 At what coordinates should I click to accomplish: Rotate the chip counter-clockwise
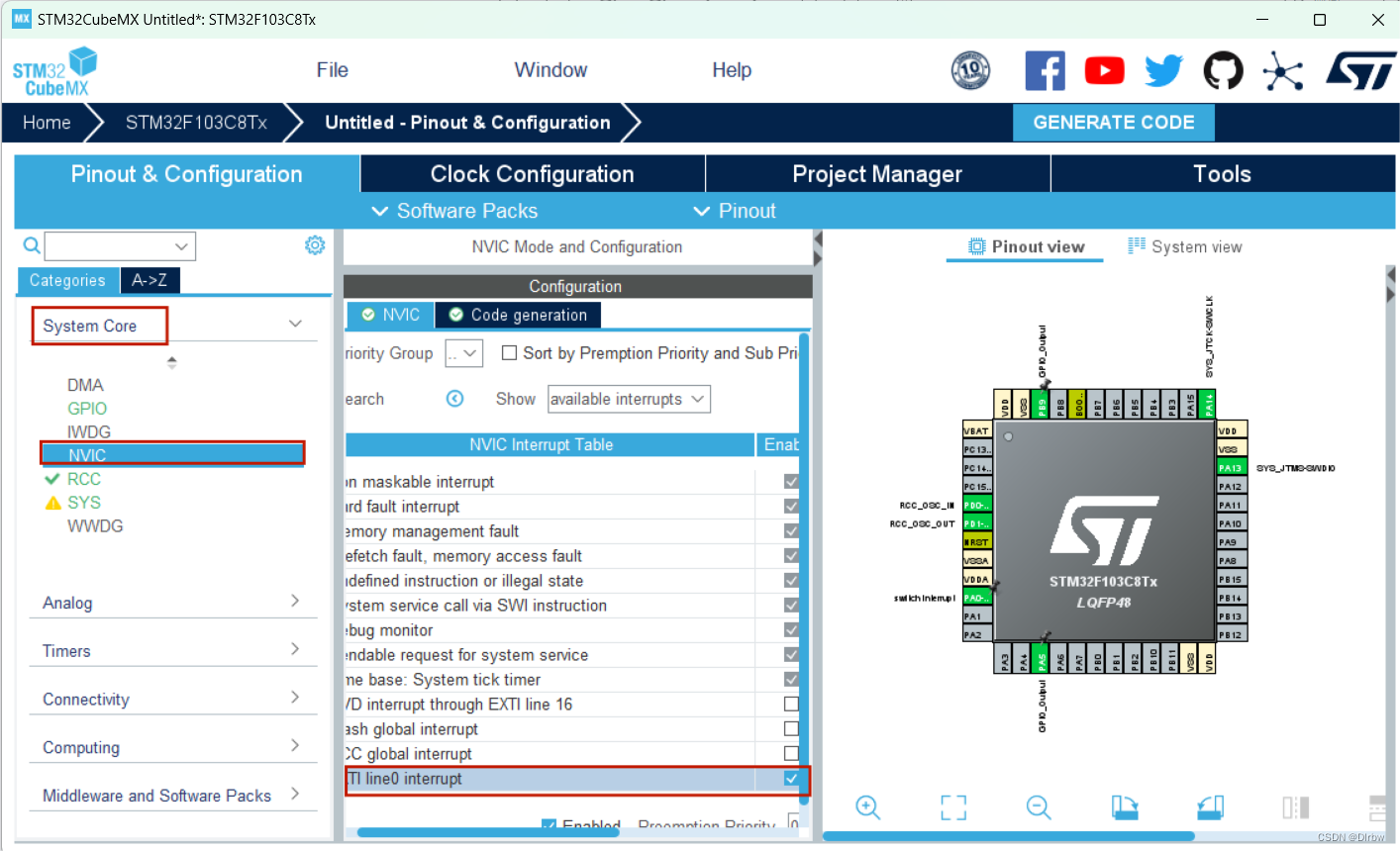pyautogui.click(x=1210, y=807)
